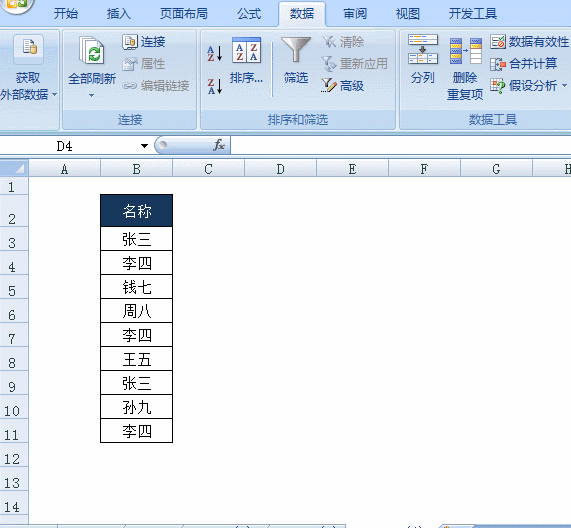Open the 视图 ribbon tab
This screenshot has height=528, width=571.
pyautogui.click(x=408, y=14)
